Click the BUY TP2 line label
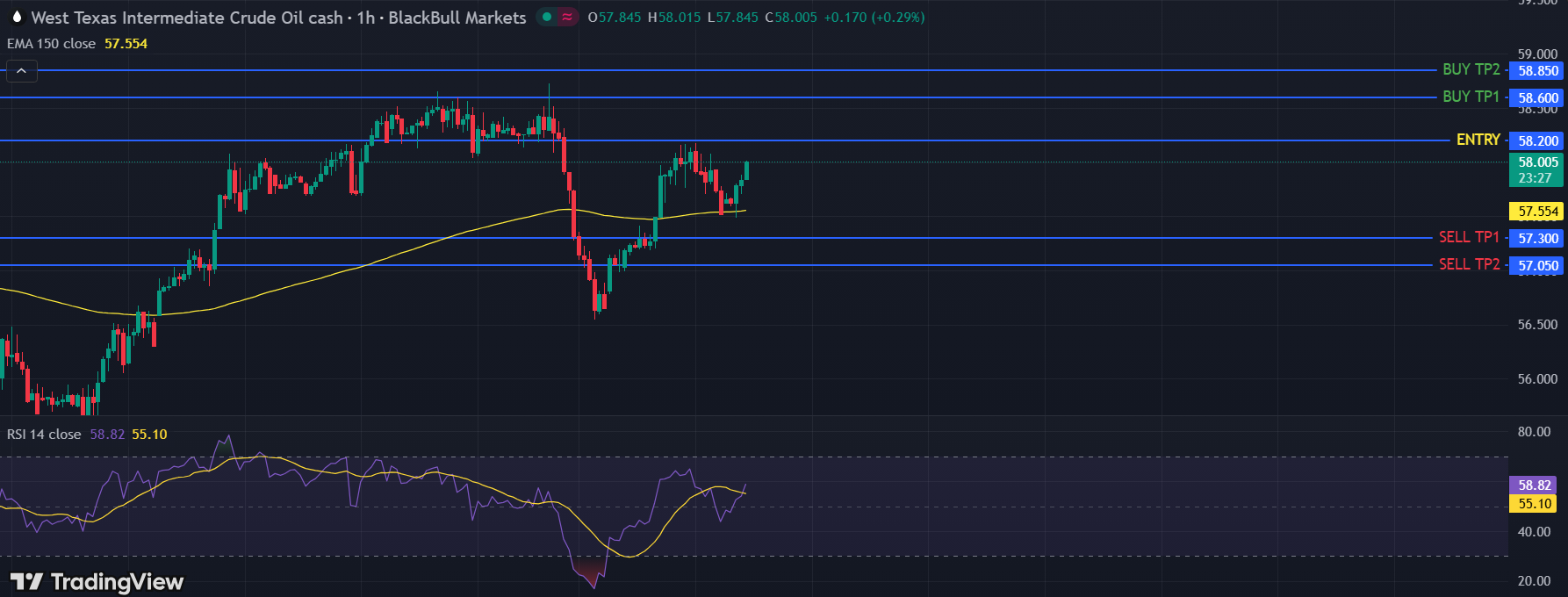 coord(1471,69)
